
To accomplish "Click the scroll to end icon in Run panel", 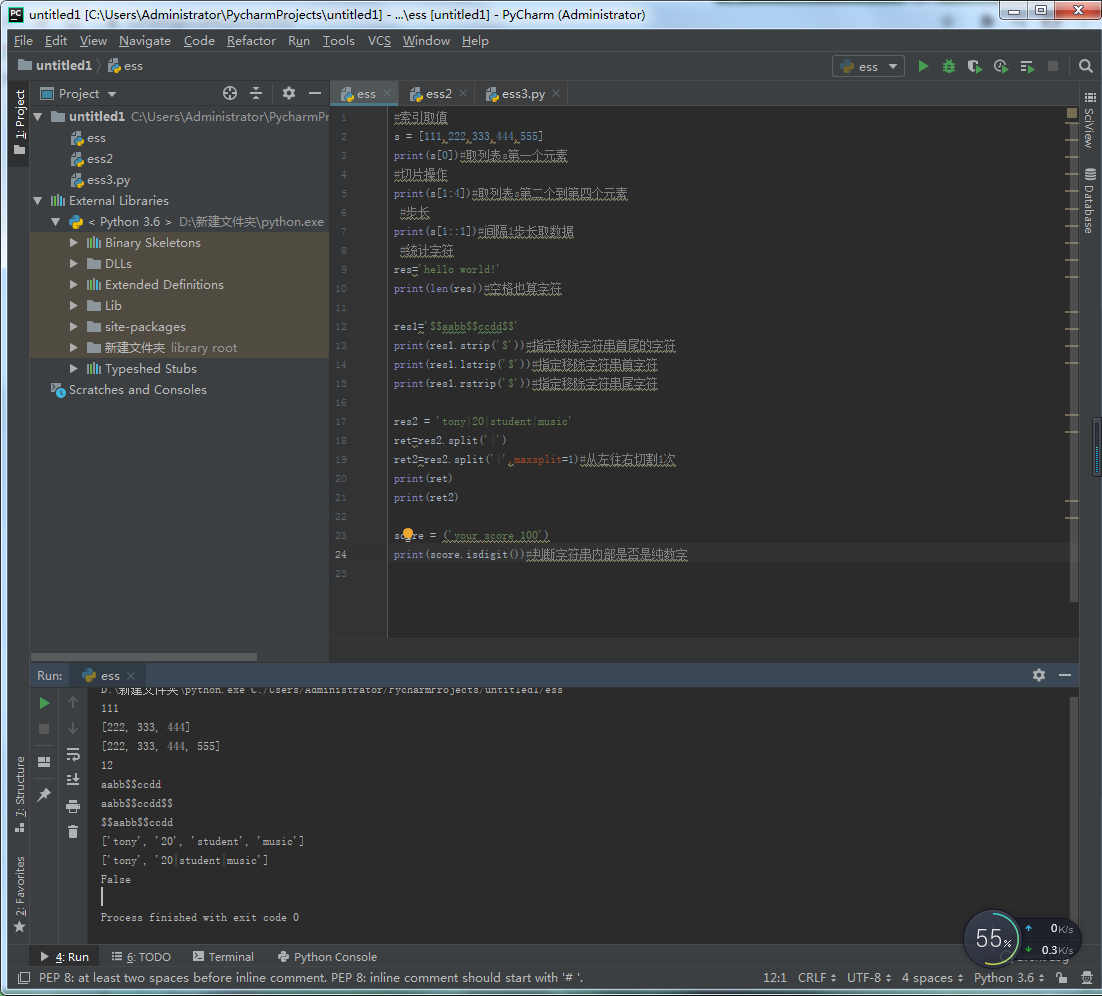I will coord(72,780).
